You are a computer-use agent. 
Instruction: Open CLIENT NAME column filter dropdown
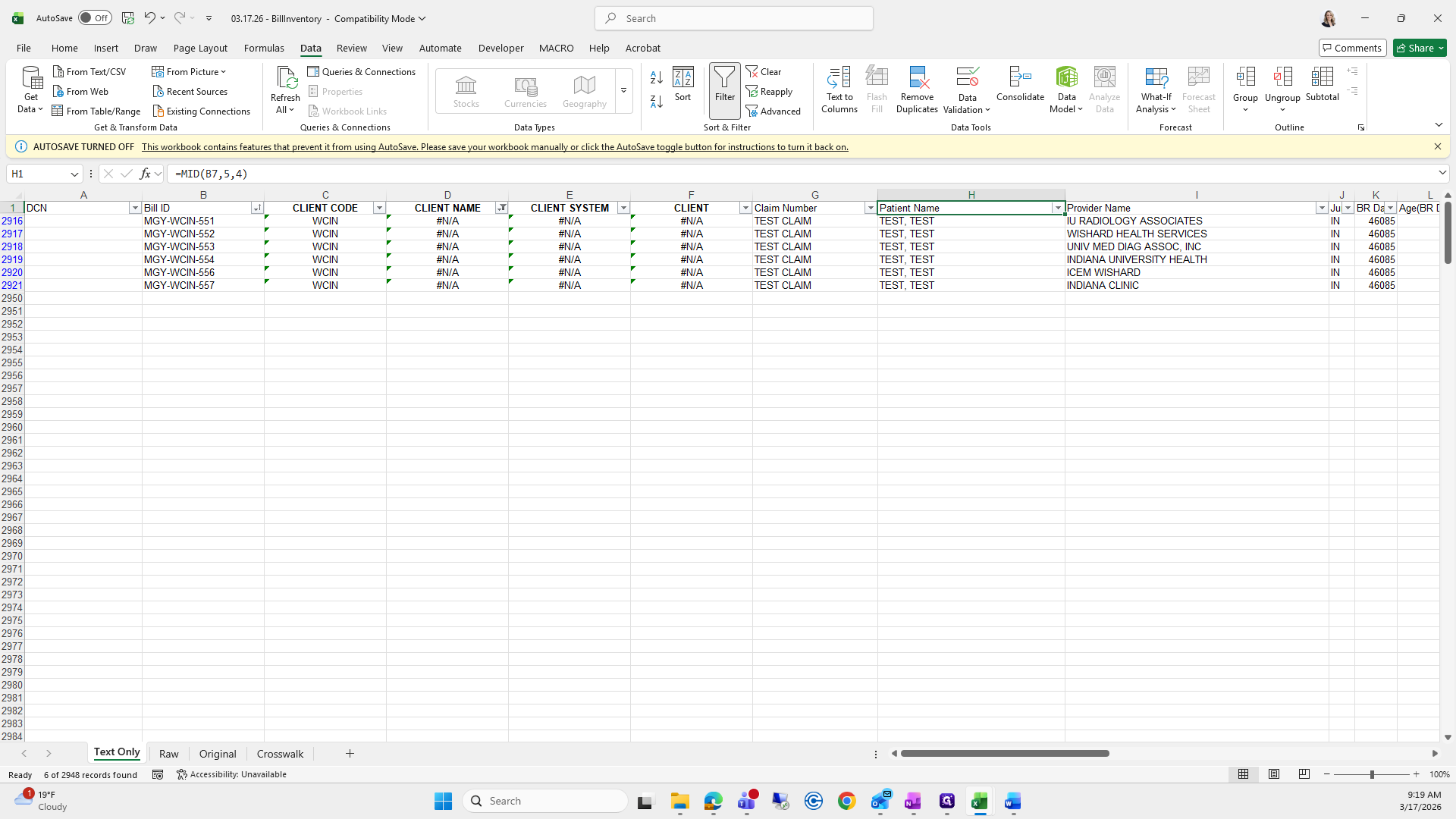click(x=501, y=208)
